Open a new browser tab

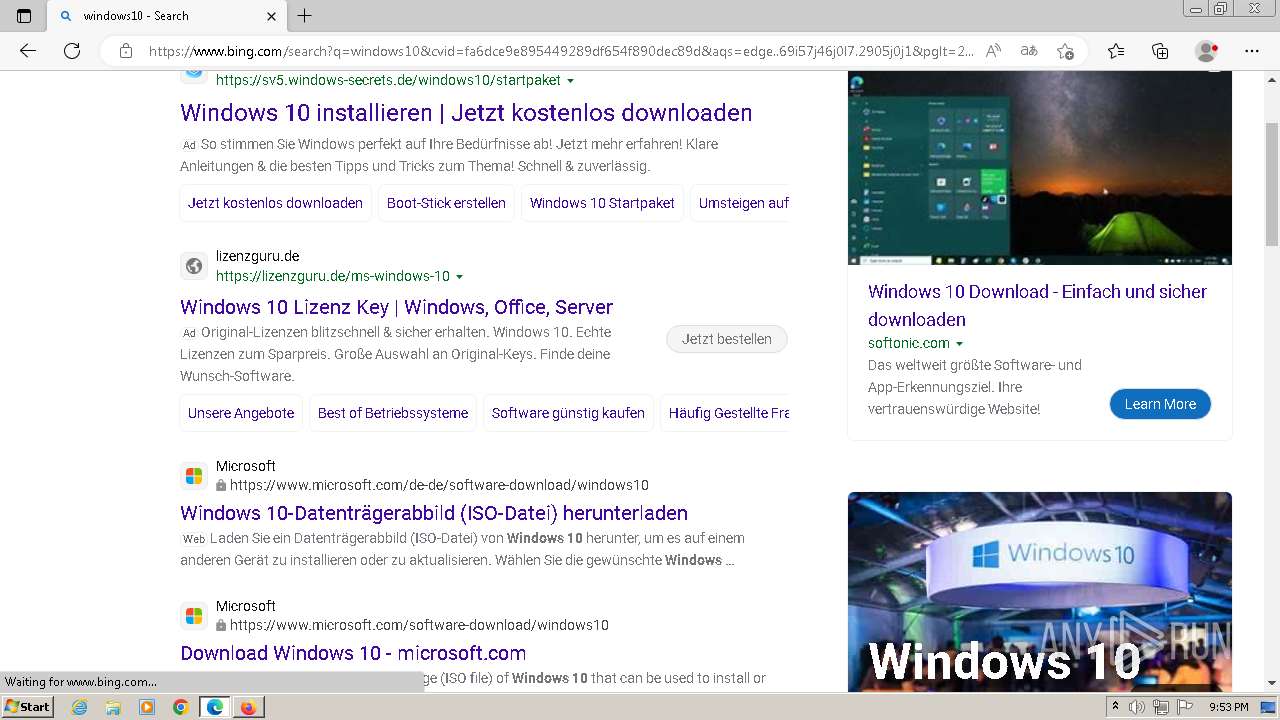tap(305, 16)
